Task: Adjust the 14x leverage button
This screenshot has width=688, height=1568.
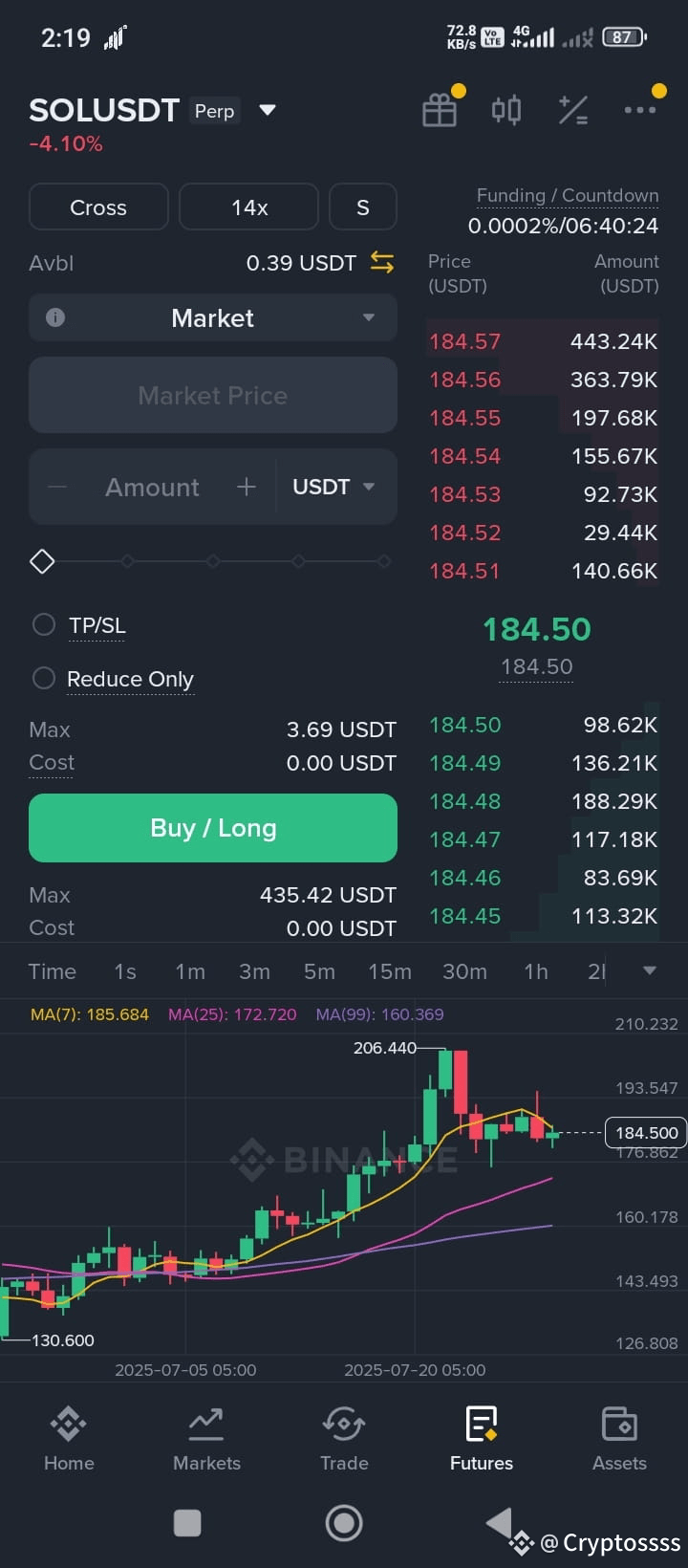Action: point(248,207)
